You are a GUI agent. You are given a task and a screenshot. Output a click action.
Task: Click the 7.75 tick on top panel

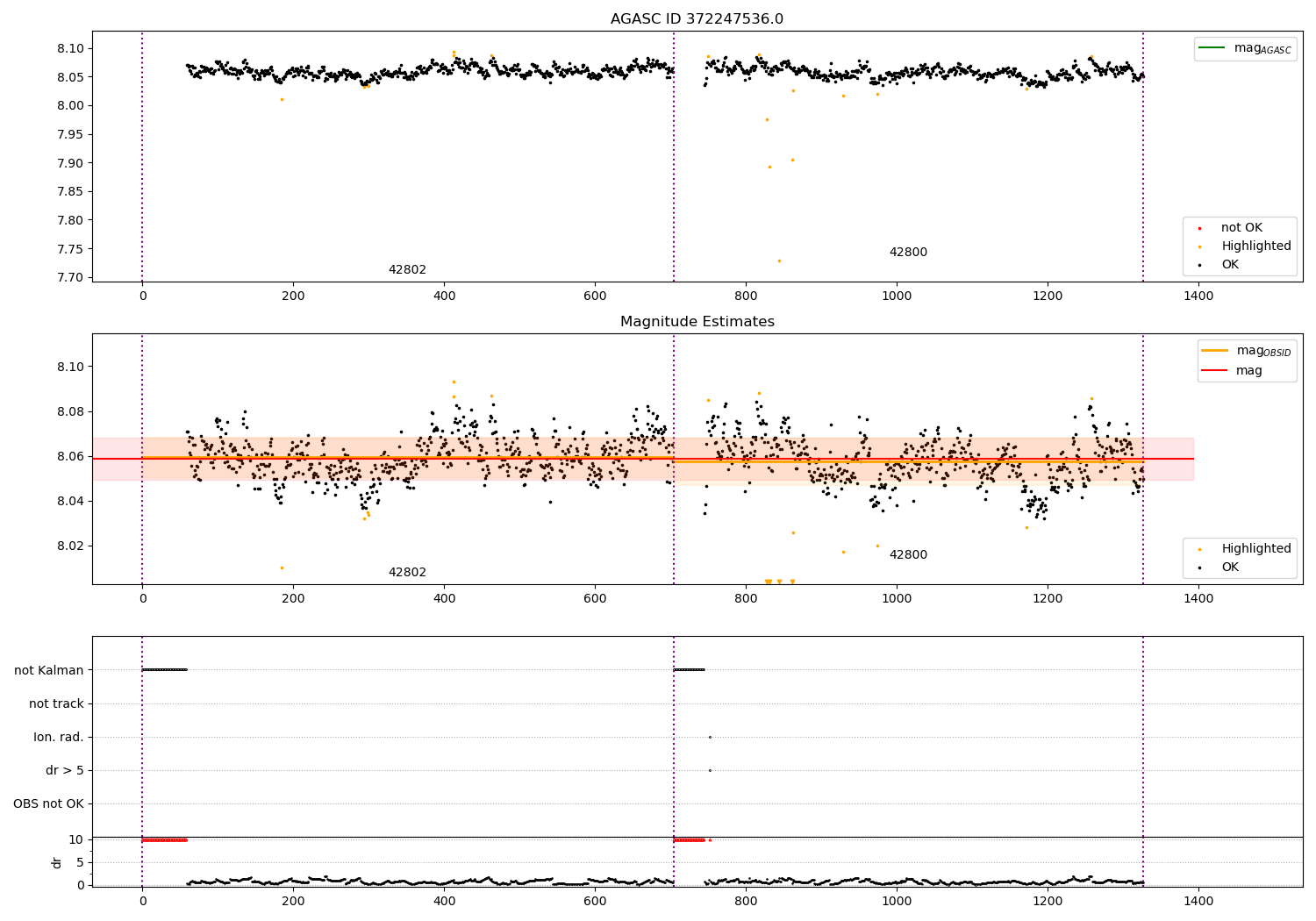click(x=70, y=249)
